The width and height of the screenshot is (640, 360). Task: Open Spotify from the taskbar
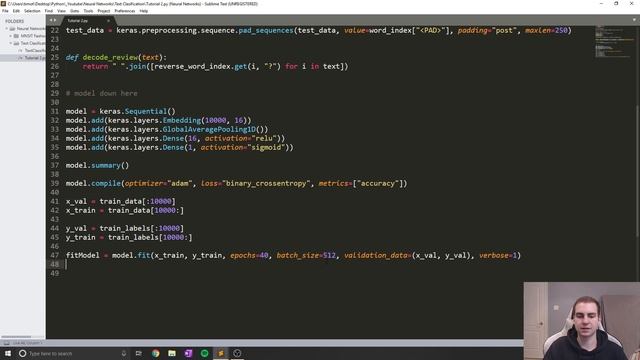(x=204, y=353)
